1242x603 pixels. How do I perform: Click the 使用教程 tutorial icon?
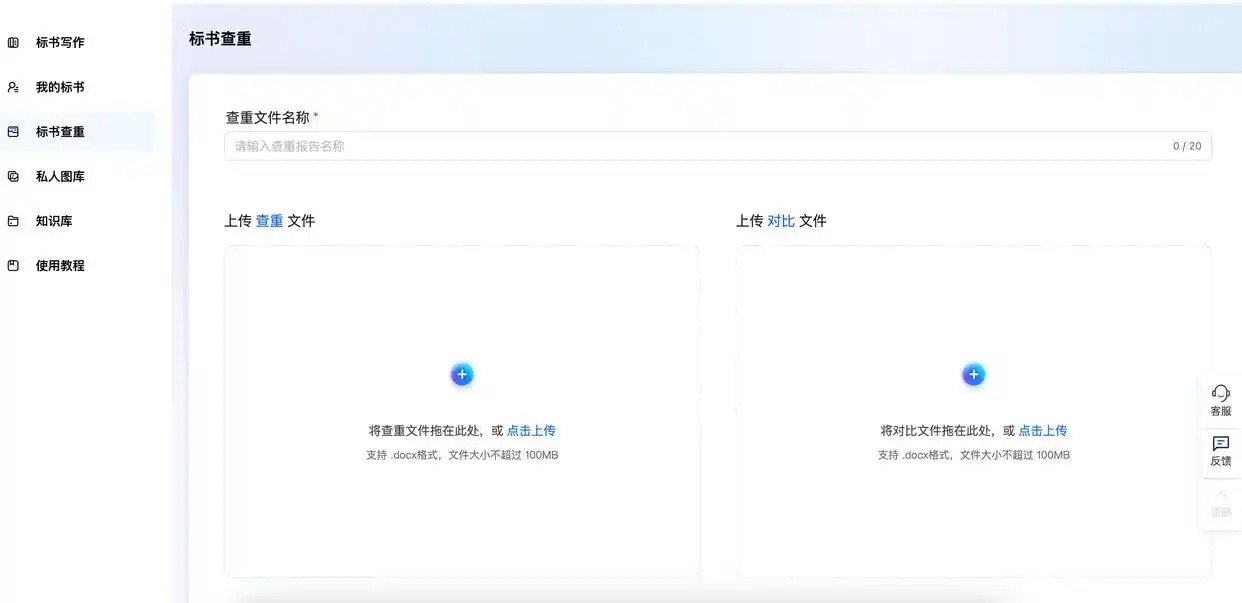pyautogui.click(x=13, y=266)
